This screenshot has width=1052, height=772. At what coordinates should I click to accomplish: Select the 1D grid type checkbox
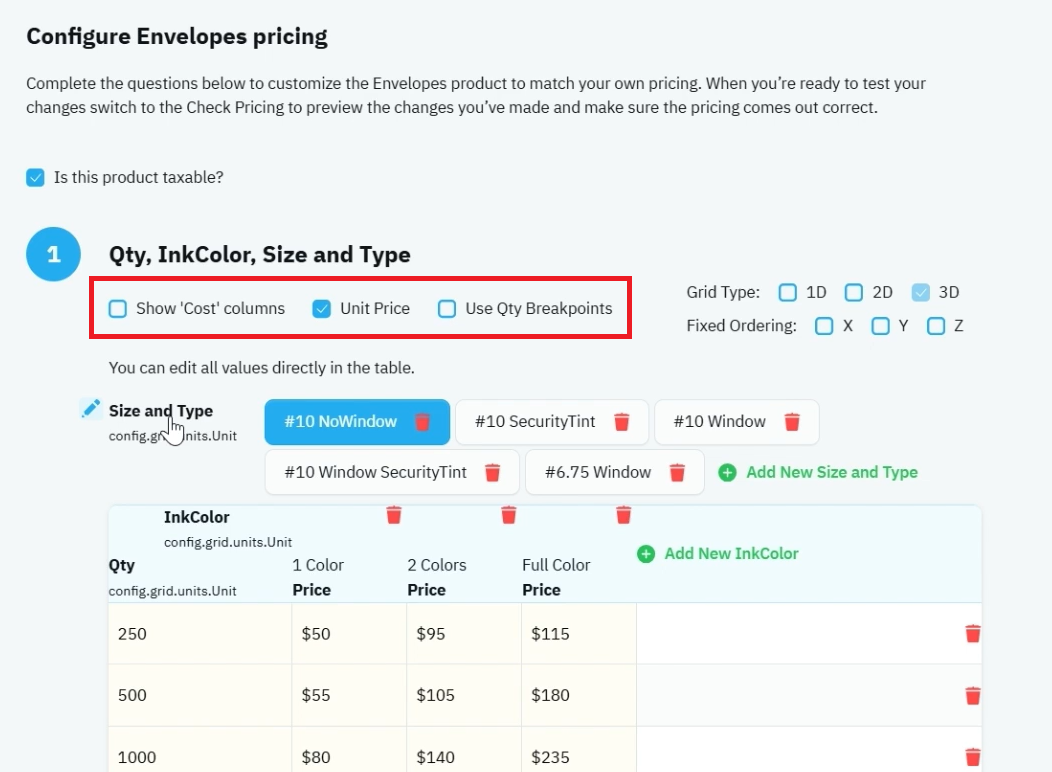[x=788, y=292]
